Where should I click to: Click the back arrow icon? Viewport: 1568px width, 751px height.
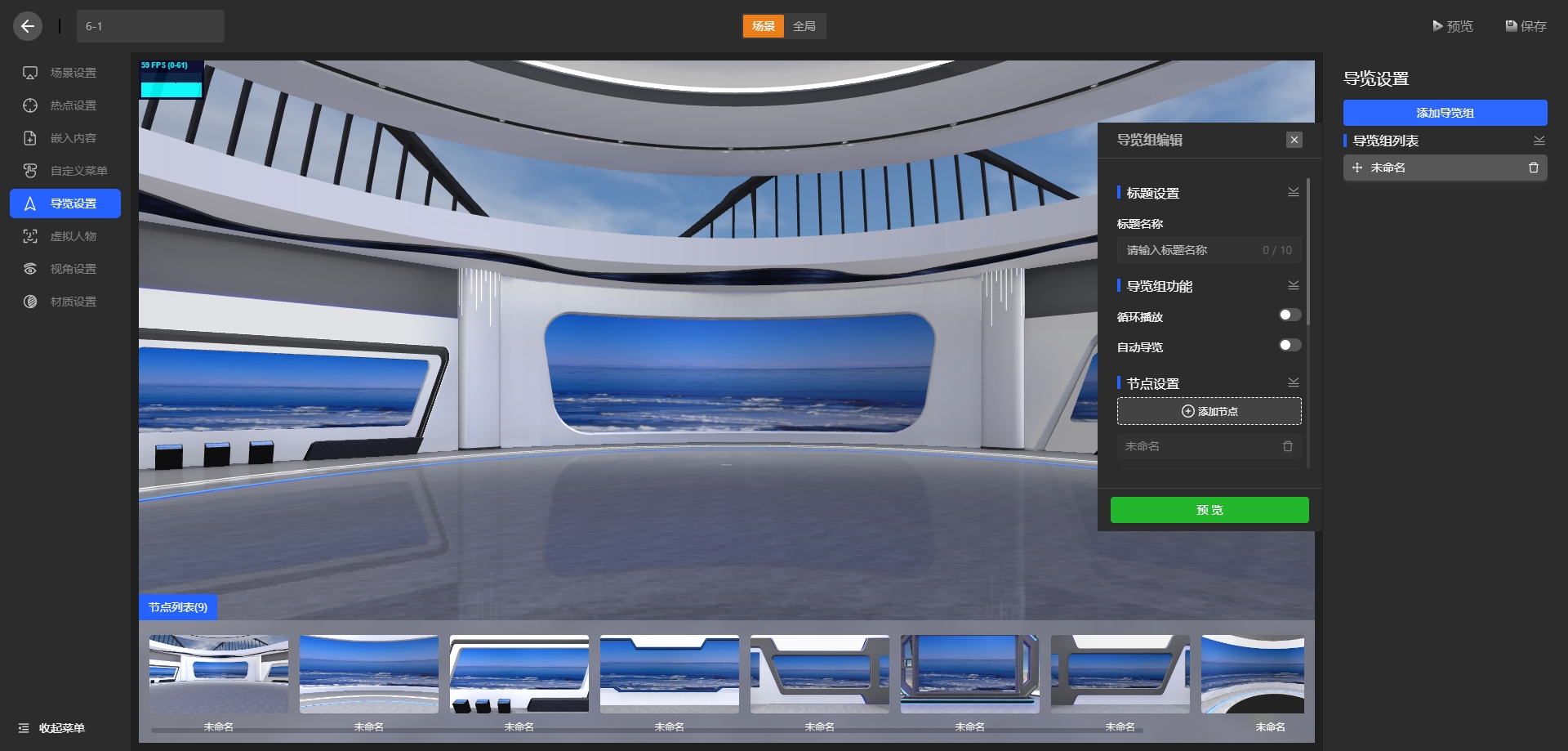coord(28,26)
